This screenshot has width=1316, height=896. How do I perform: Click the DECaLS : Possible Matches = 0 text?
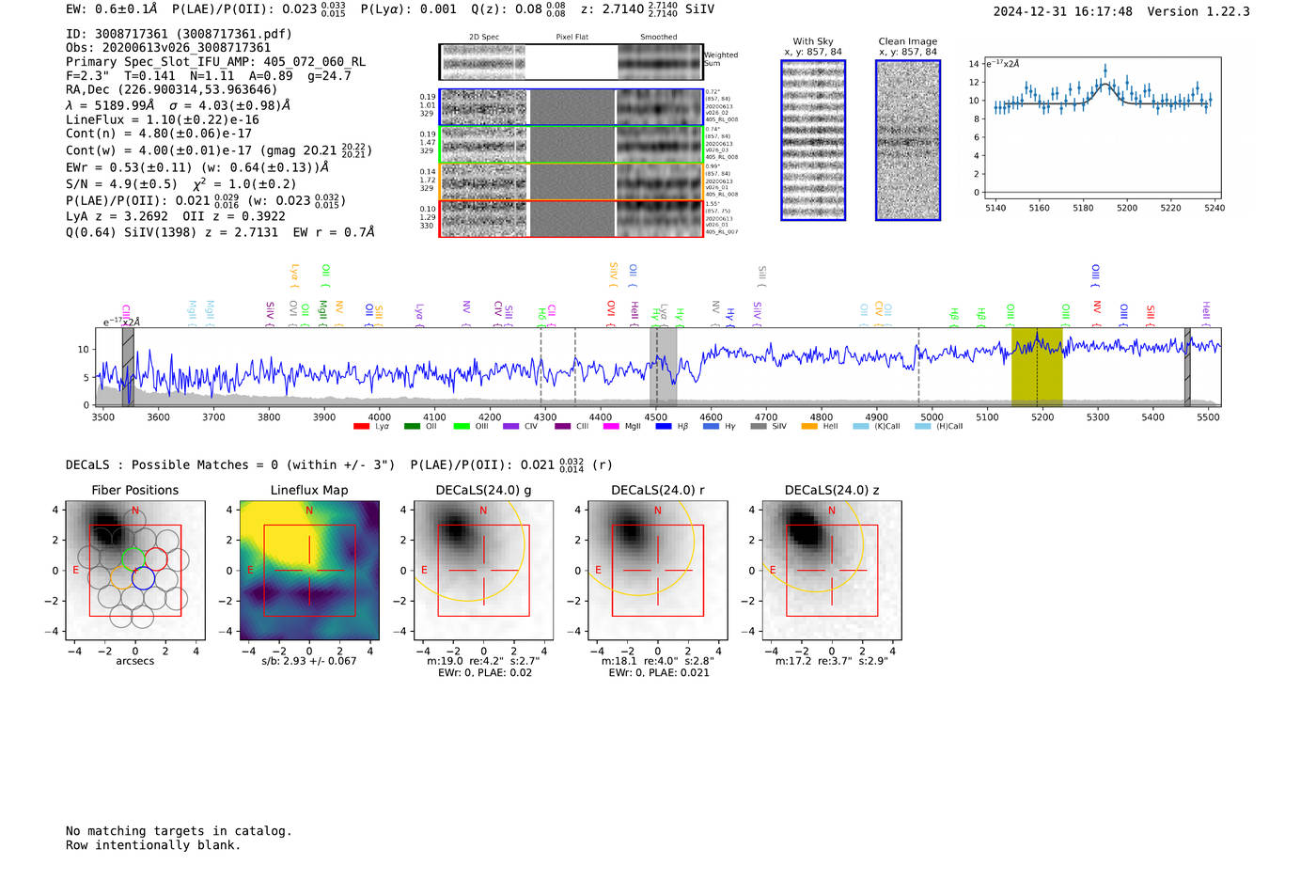point(230,464)
